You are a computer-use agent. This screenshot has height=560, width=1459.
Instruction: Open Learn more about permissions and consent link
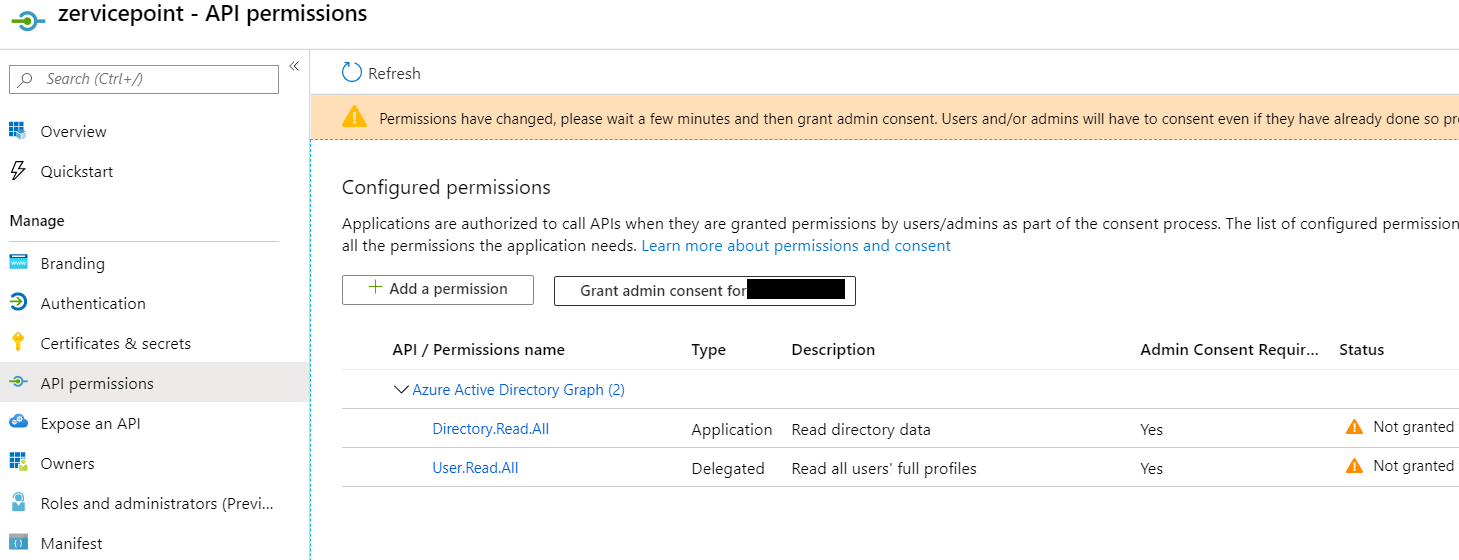(795, 246)
